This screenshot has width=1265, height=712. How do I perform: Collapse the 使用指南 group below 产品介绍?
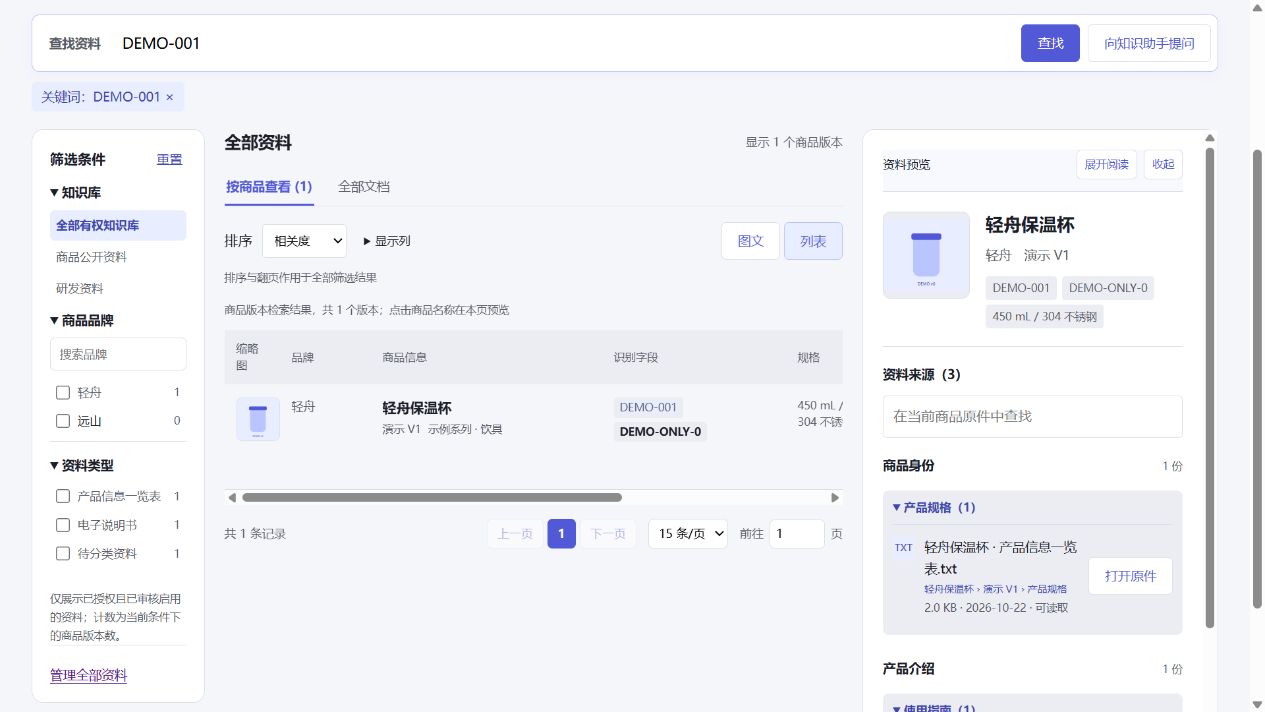pos(934,708)
